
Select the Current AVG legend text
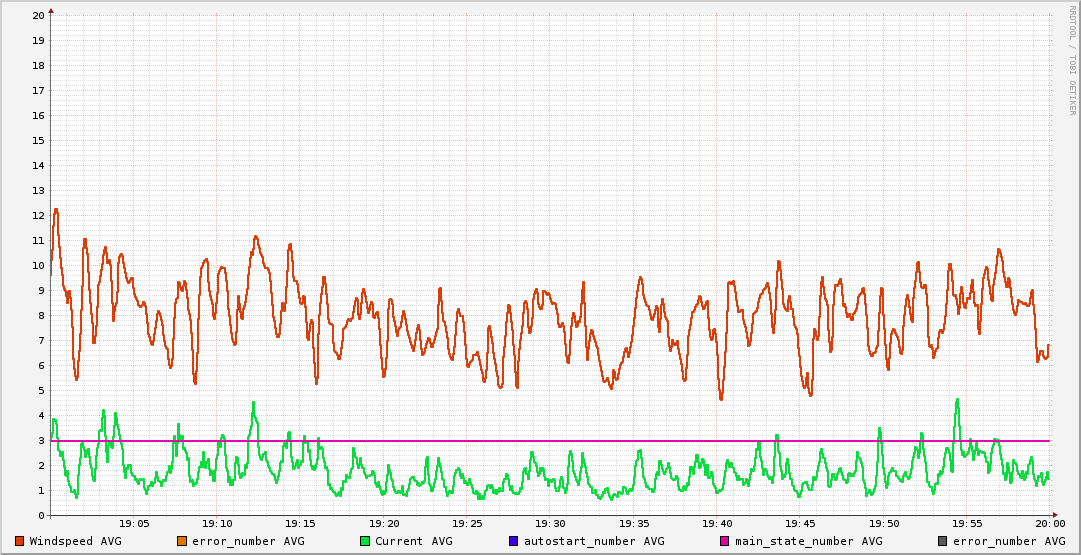point(414,541)
